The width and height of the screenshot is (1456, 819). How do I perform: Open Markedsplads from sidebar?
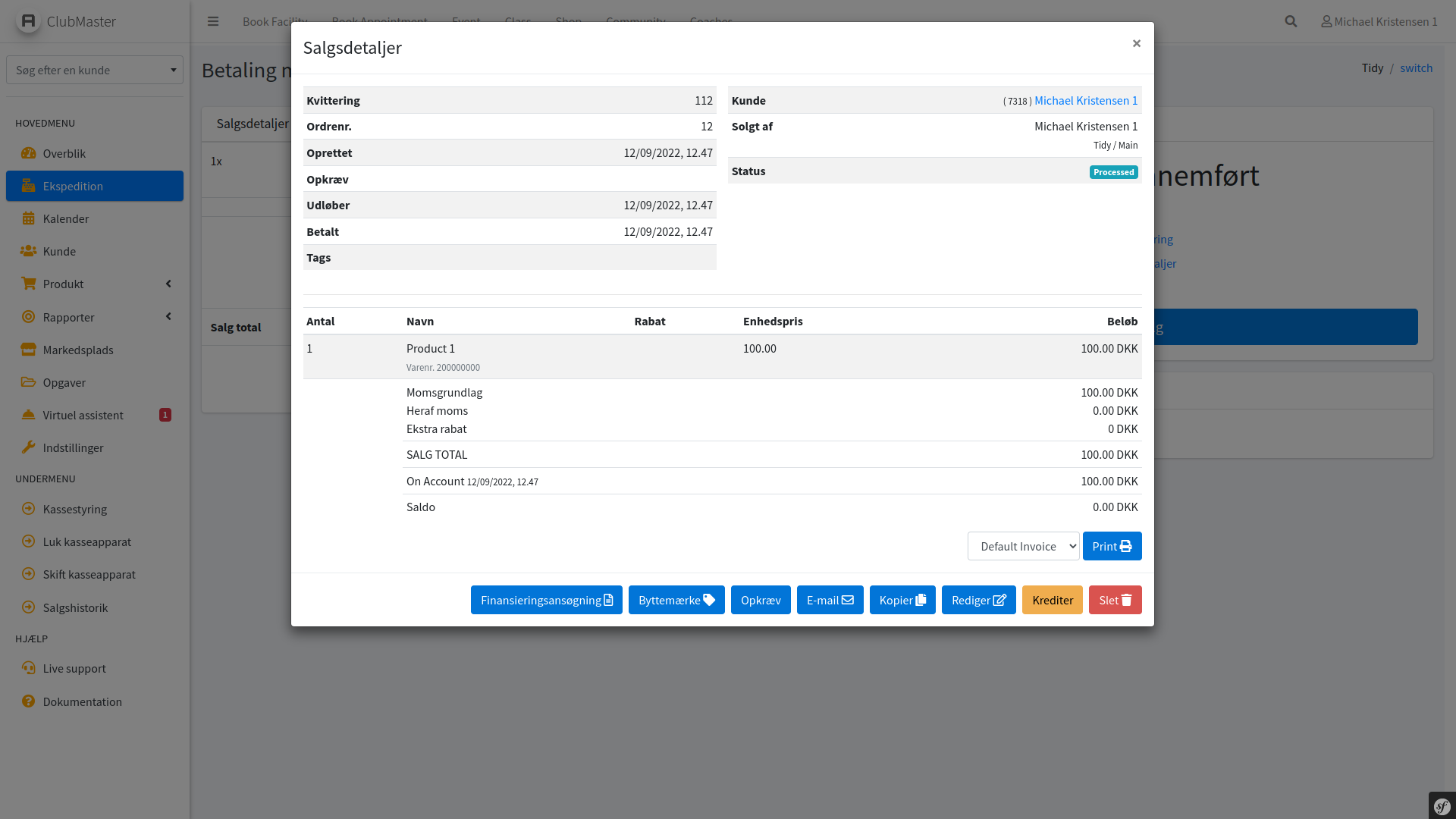click(x=78, y=350)
